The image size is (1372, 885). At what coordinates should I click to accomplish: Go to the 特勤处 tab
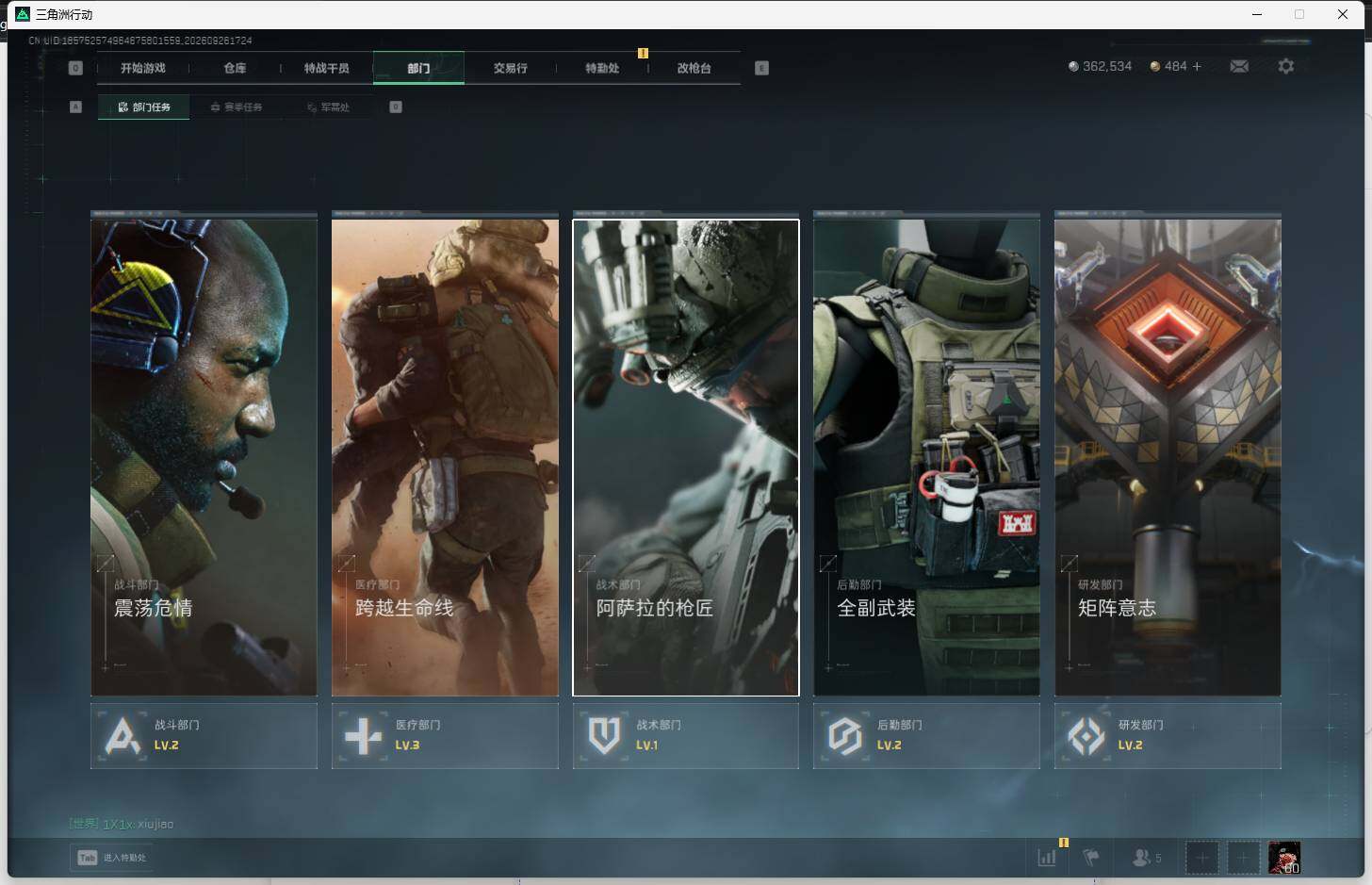click(602, 68)
